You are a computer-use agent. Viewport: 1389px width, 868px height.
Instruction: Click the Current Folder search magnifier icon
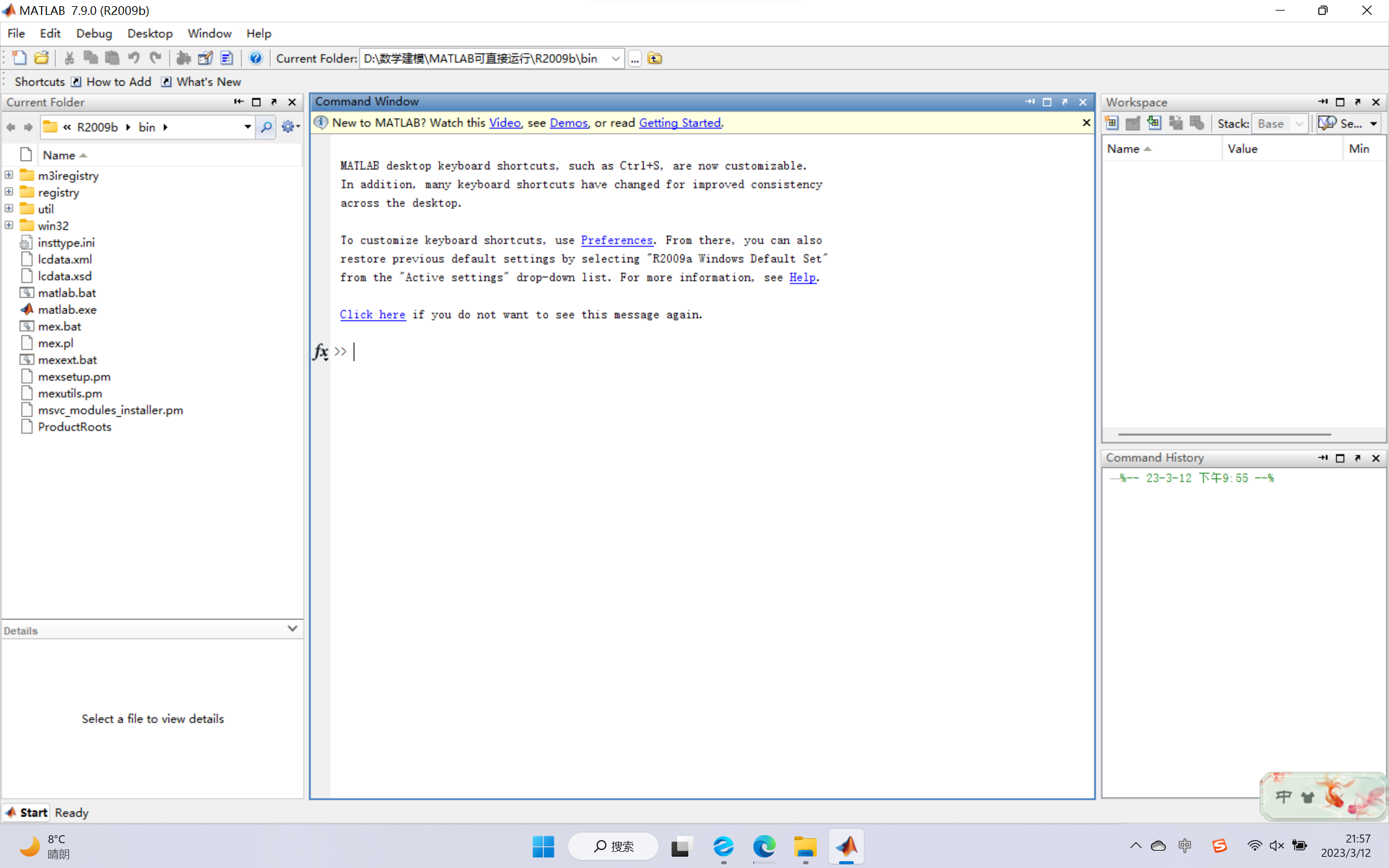[266, 127]
